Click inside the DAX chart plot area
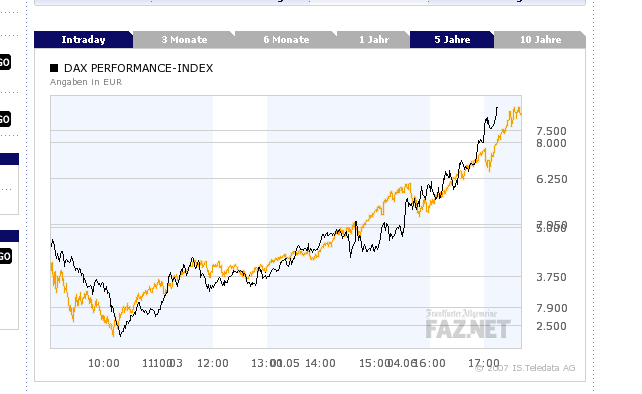642x394 pixels. click(x=286, y=222)
